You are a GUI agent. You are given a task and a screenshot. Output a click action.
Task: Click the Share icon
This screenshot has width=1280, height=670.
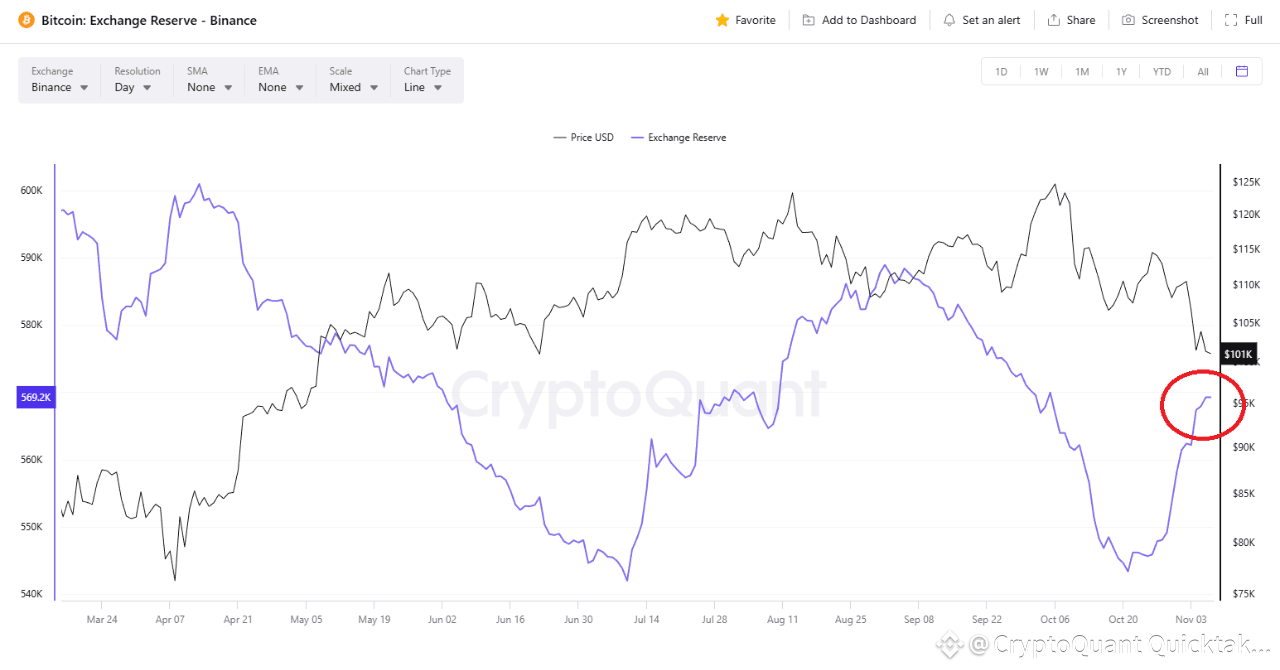click(x=1054, y=20)
